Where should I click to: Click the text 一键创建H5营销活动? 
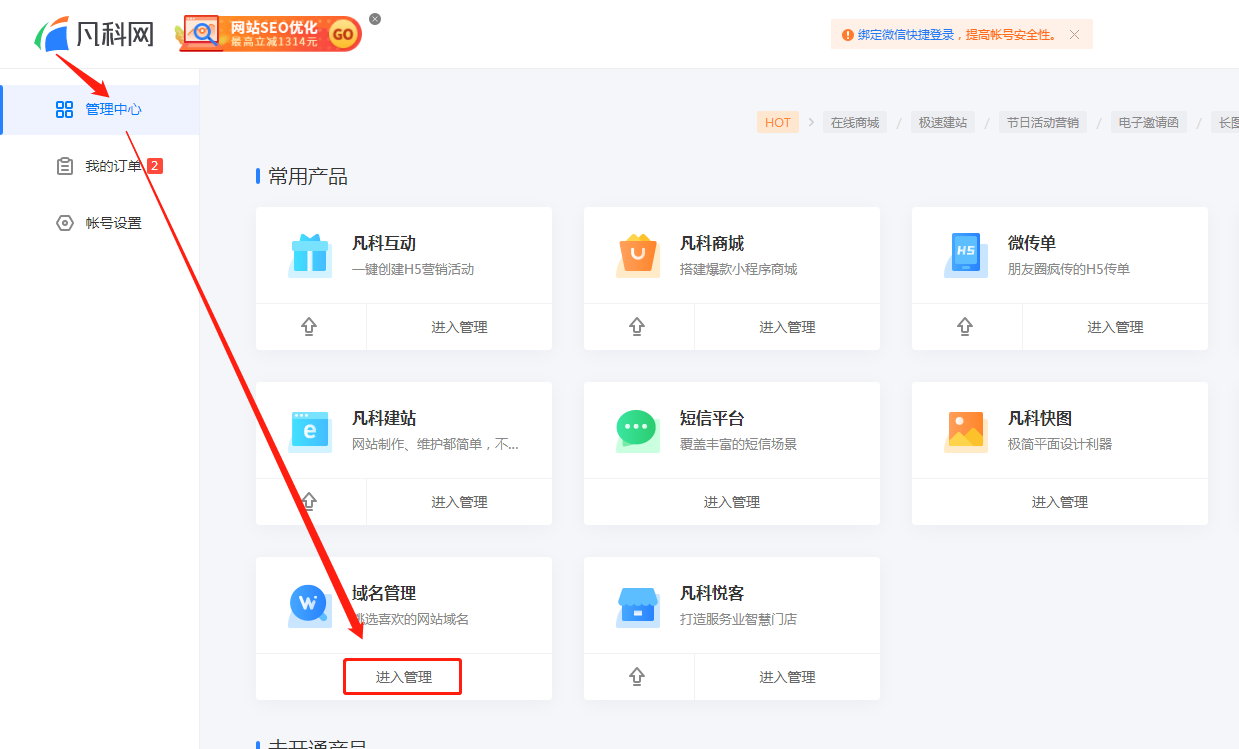coord(413,269)
